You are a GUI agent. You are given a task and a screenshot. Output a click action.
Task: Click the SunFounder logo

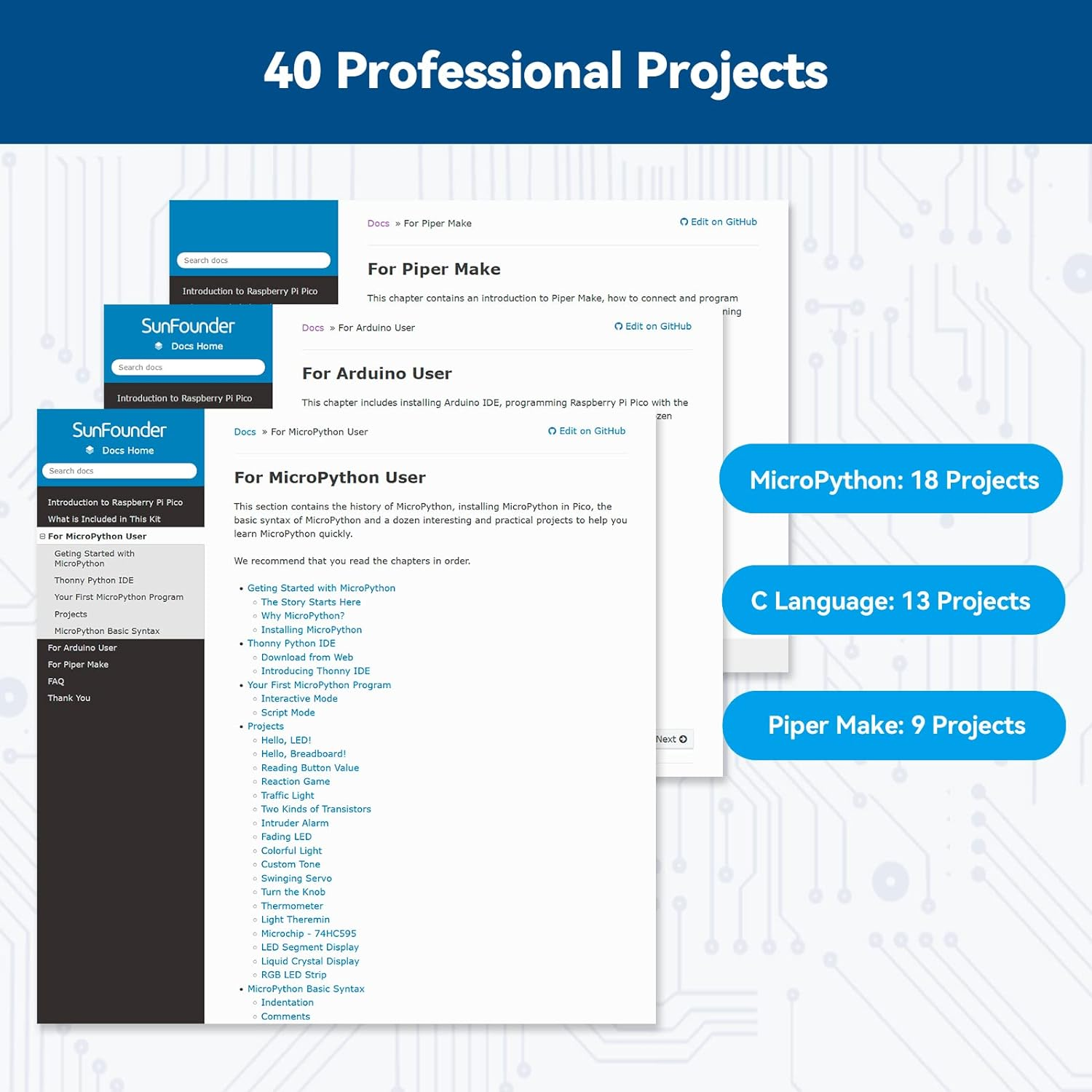[x=119, y=430]
